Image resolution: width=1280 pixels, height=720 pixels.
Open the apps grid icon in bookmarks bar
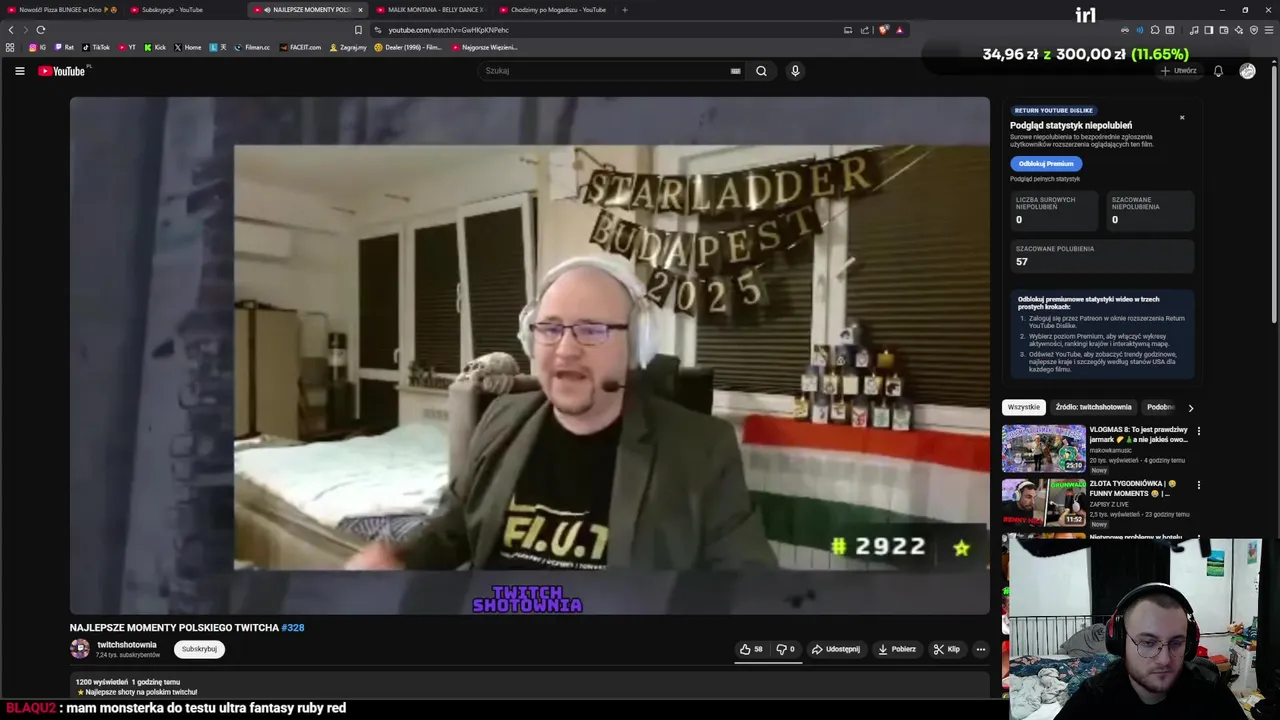click(x=10, y=47)
